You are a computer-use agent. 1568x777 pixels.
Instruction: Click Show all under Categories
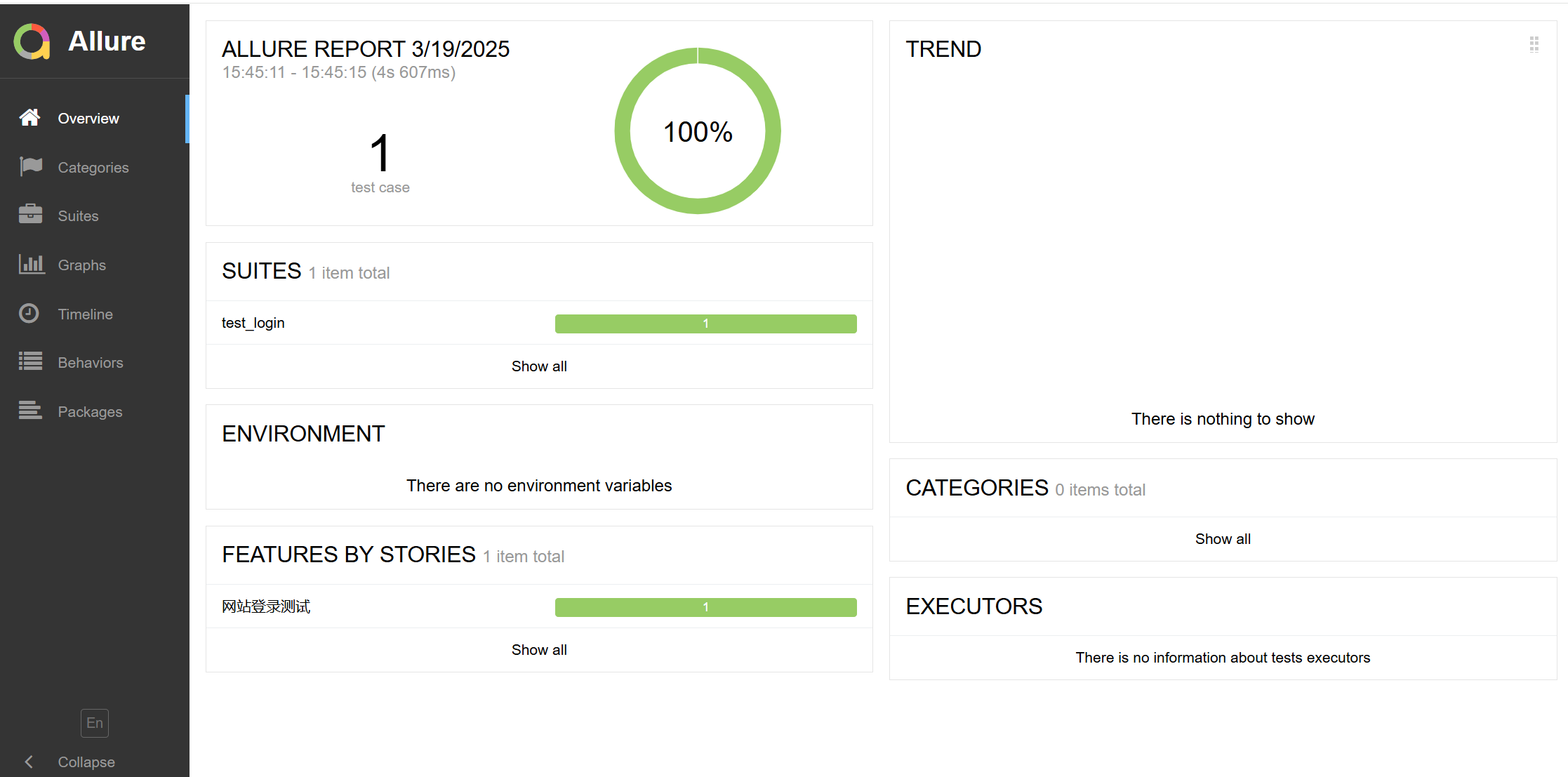1223,539
